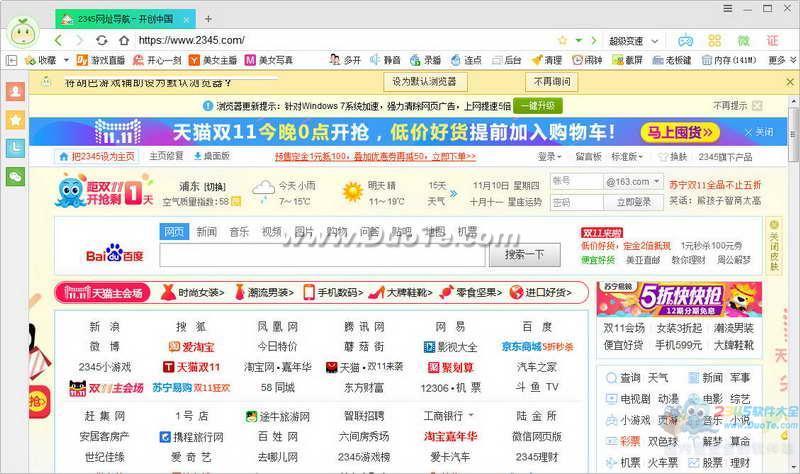The image size is (800, 474).
Task: Open the 新浪 site link
Action: point(104,327)
